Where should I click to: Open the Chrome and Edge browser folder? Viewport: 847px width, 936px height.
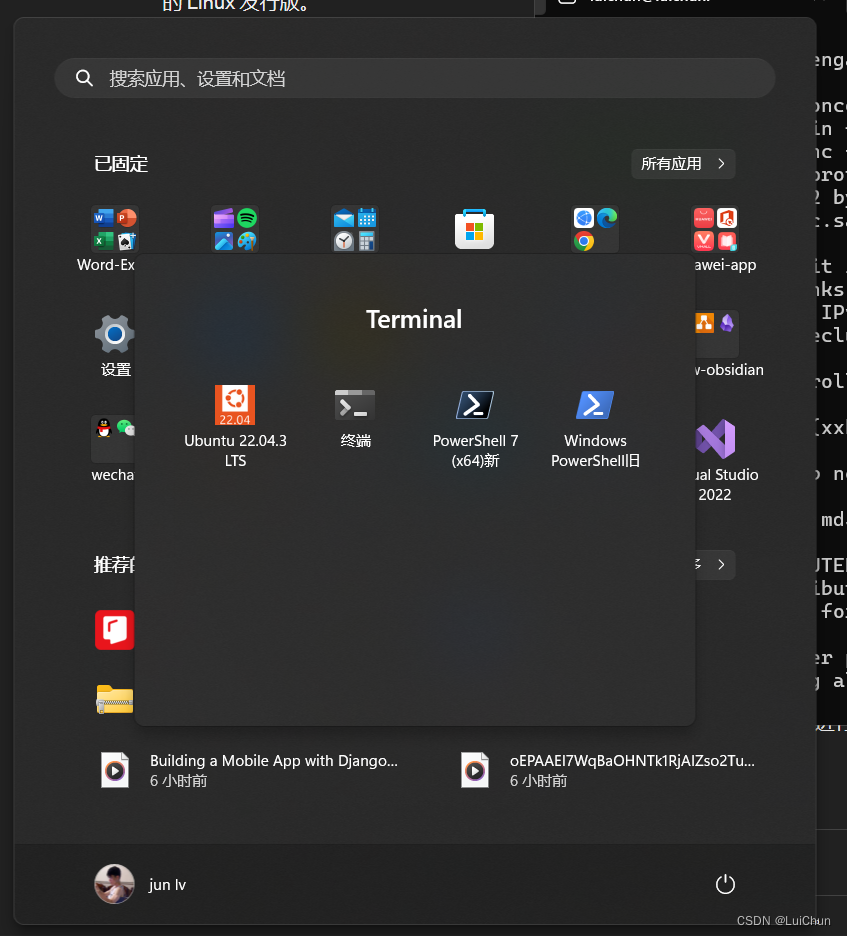pos(594,229)
